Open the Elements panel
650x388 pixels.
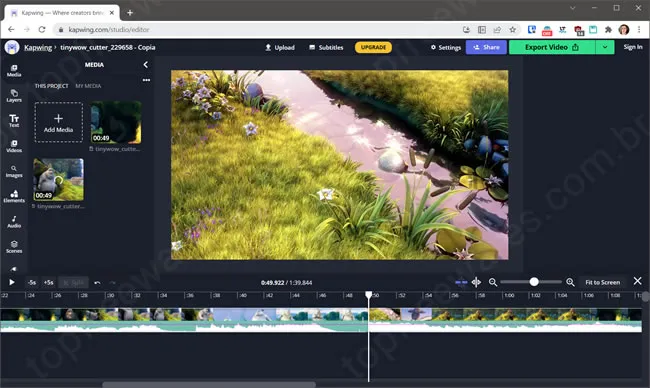(14, 196)
